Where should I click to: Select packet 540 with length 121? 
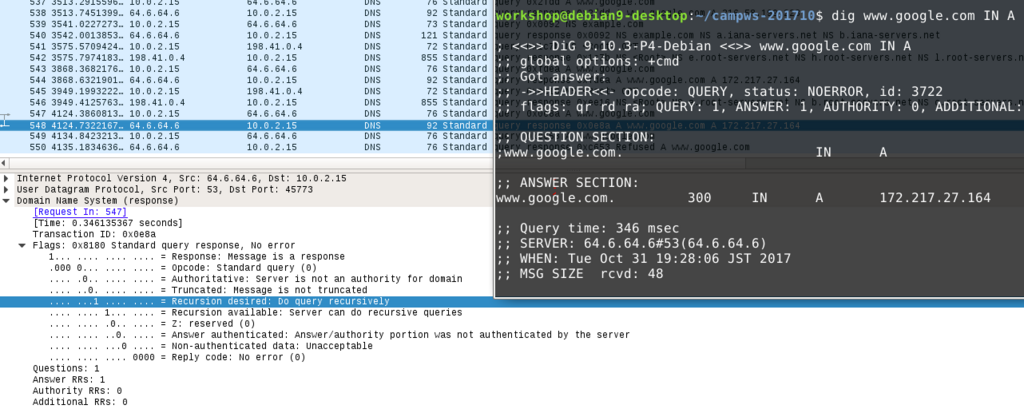click(247, 35)
